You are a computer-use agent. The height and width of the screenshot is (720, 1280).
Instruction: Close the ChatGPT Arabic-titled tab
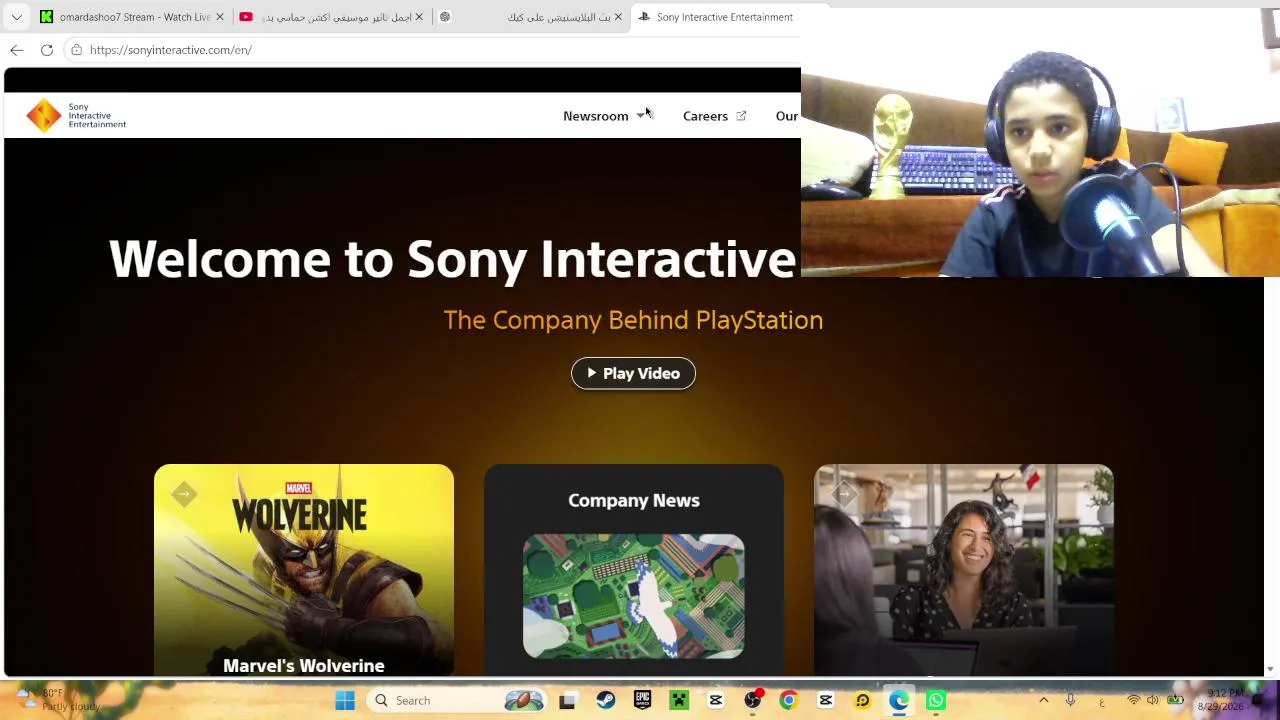click(618, 17)
